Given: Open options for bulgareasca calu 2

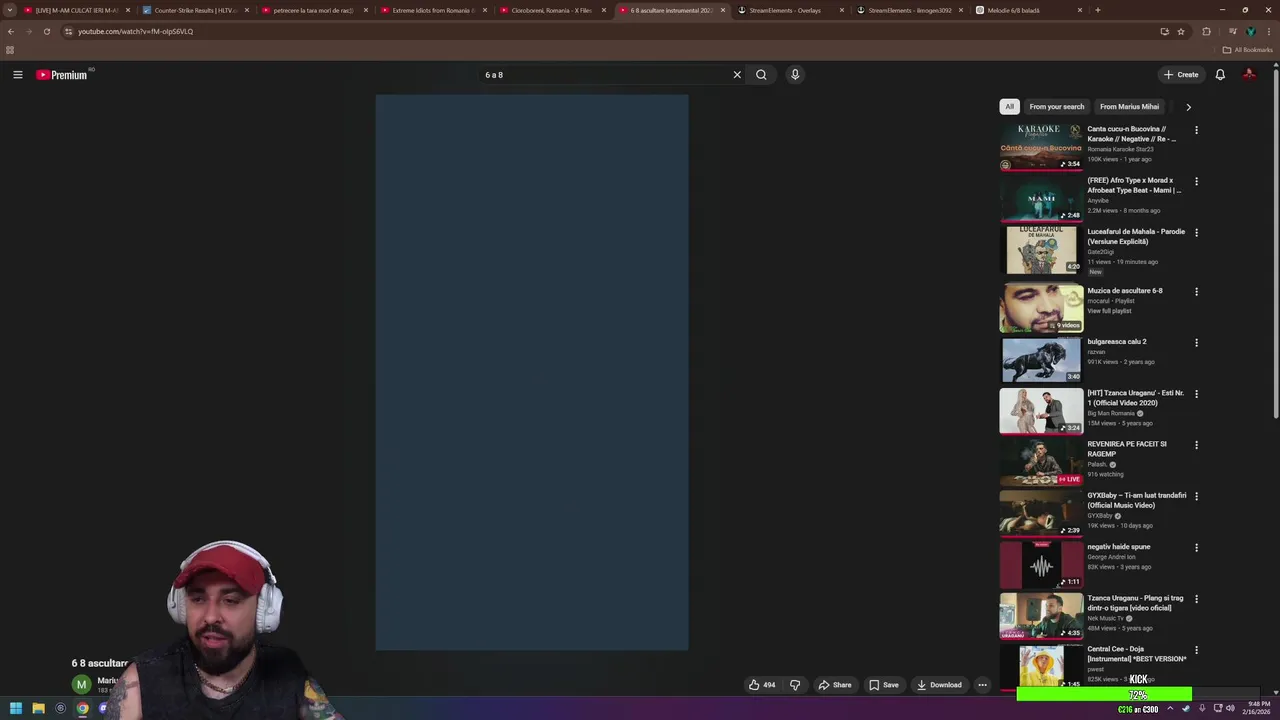Looking at the screenshot, I should (1196, 342).
